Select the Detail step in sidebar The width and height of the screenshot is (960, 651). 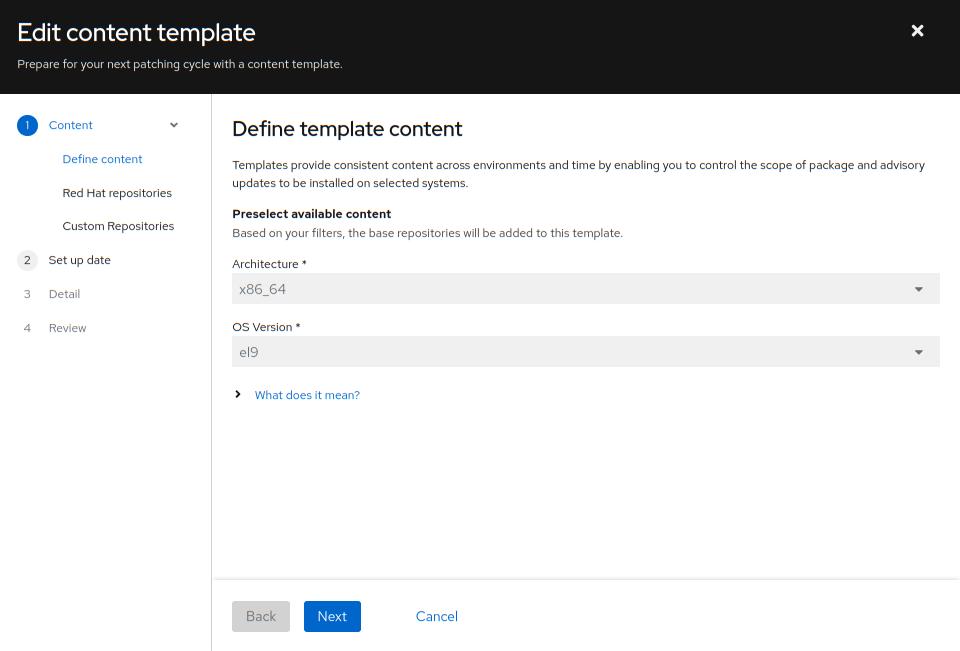(64, 294)
